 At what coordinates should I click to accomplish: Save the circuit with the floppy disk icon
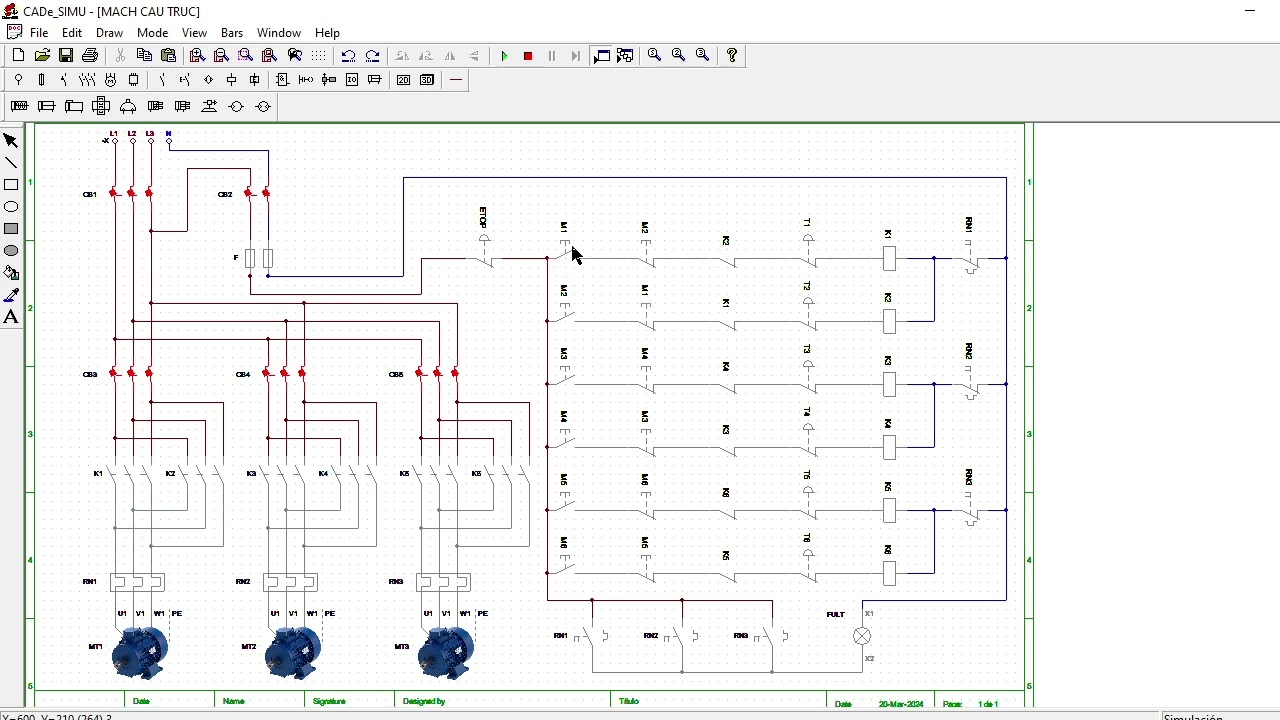tap(66, 56)
